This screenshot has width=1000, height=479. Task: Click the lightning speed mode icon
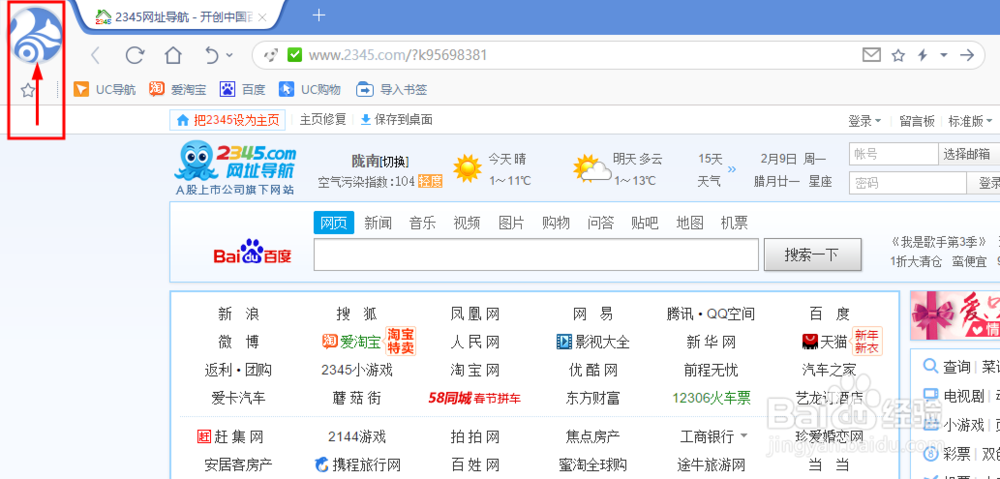click(x=922, y=55)
